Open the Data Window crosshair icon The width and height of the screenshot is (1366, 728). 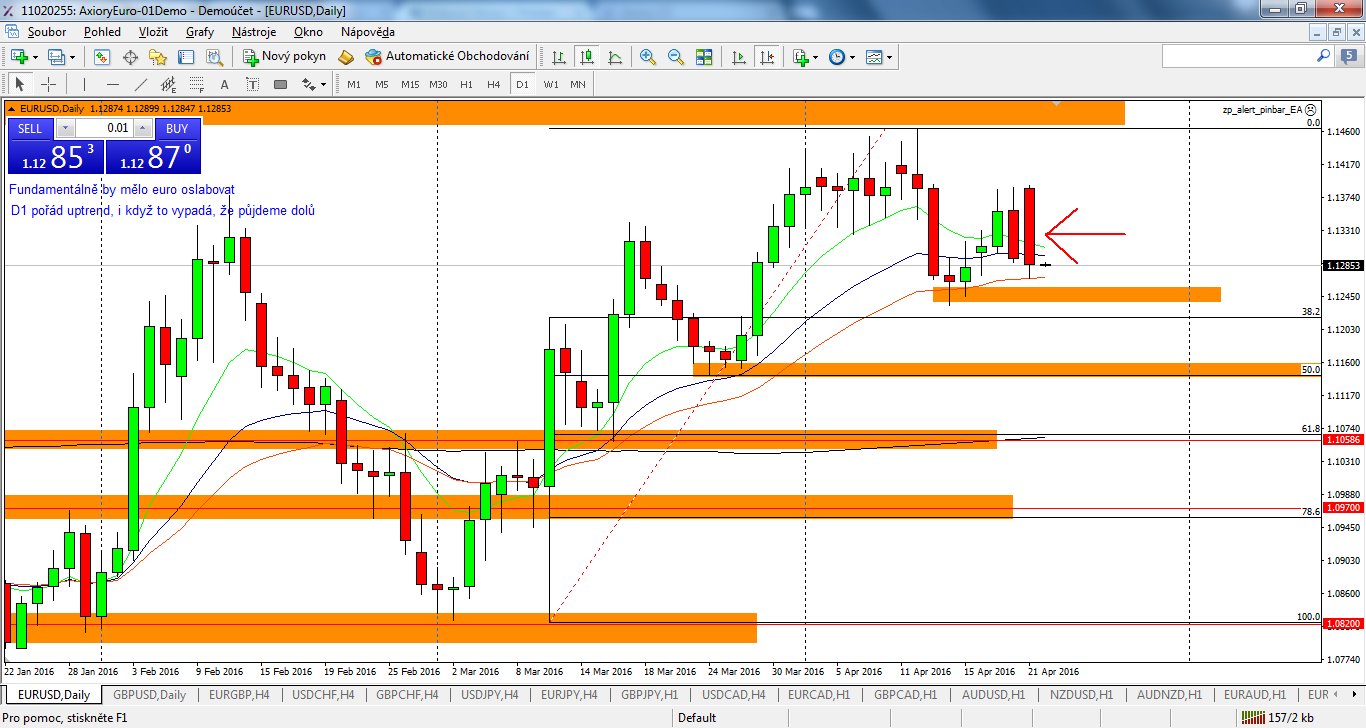tap(130, 57)
